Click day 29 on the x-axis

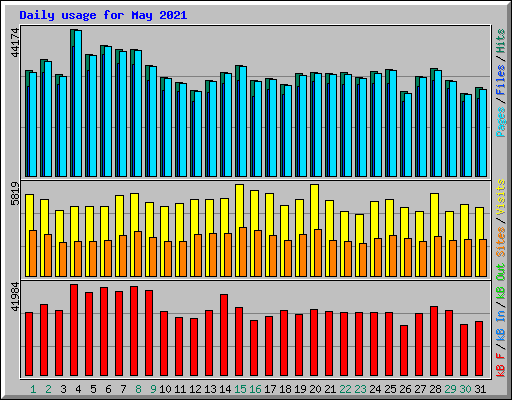click(x=450, y=389)
